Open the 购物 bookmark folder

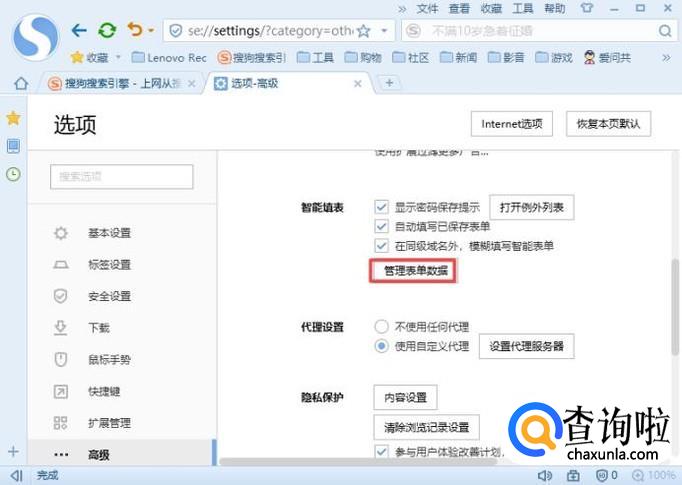click(x=363, y=57)
